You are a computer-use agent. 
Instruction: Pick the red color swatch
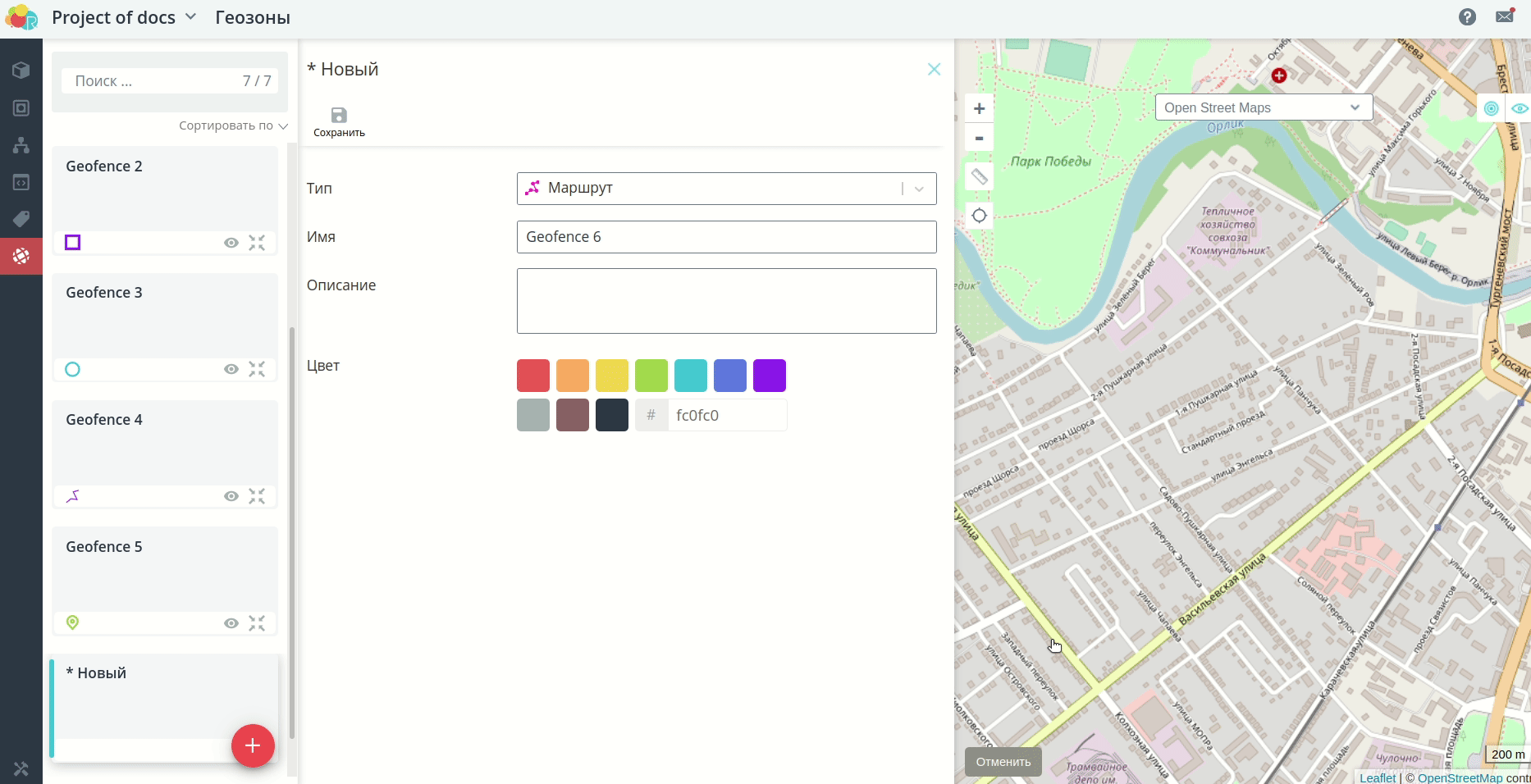(x=533, y=376)
